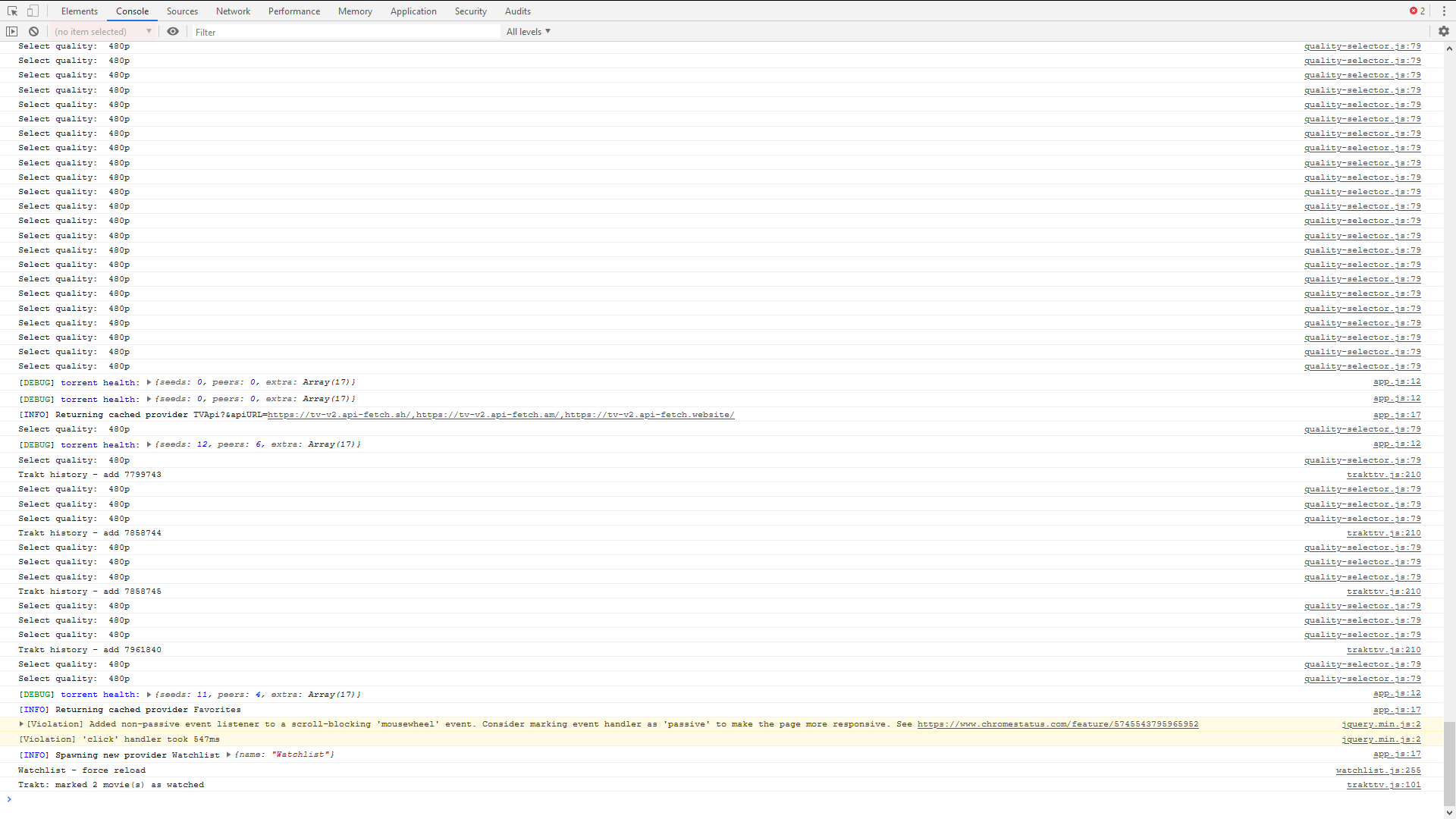
Task: Expand the first torrent health object
Action: pyautogui.click(x=149, y=382)
